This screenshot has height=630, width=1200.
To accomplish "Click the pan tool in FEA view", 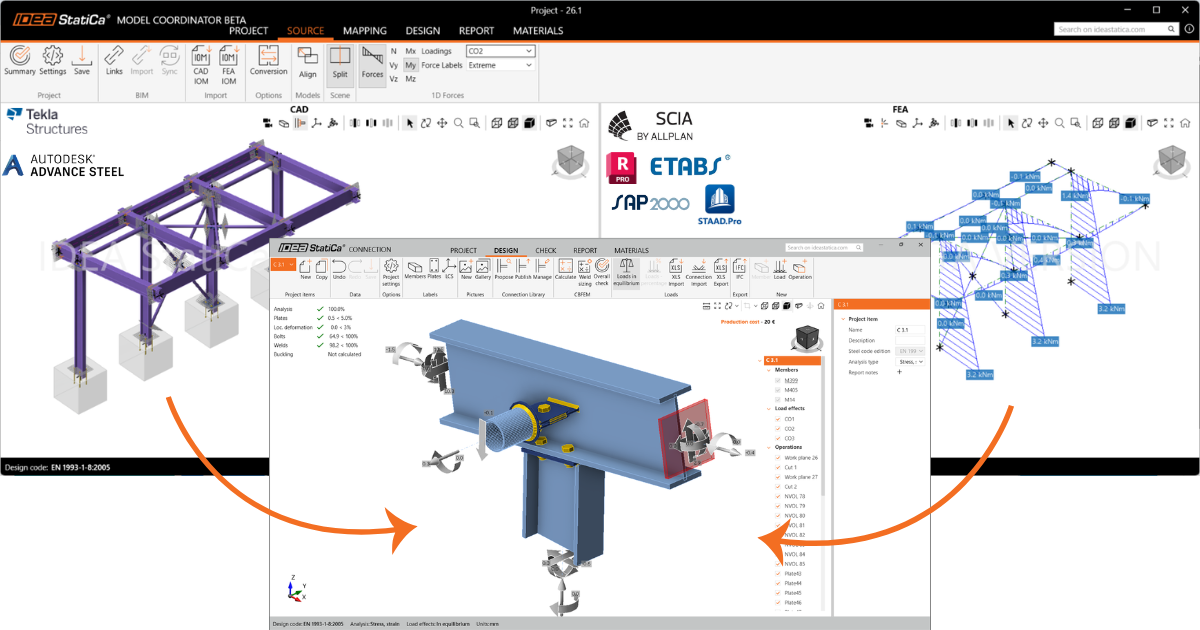I will [1044, 123].
